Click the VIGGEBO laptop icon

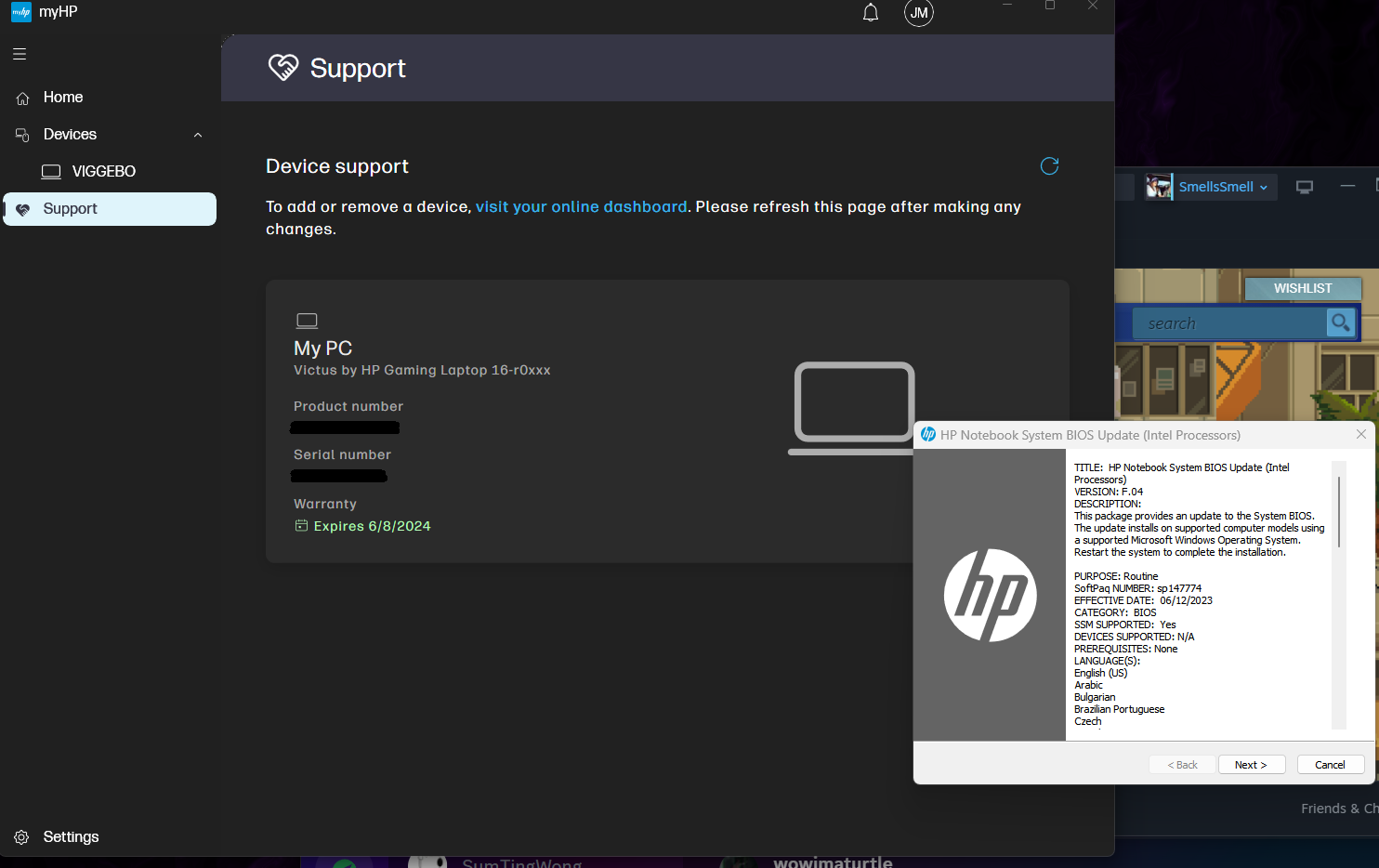point(51,172)
